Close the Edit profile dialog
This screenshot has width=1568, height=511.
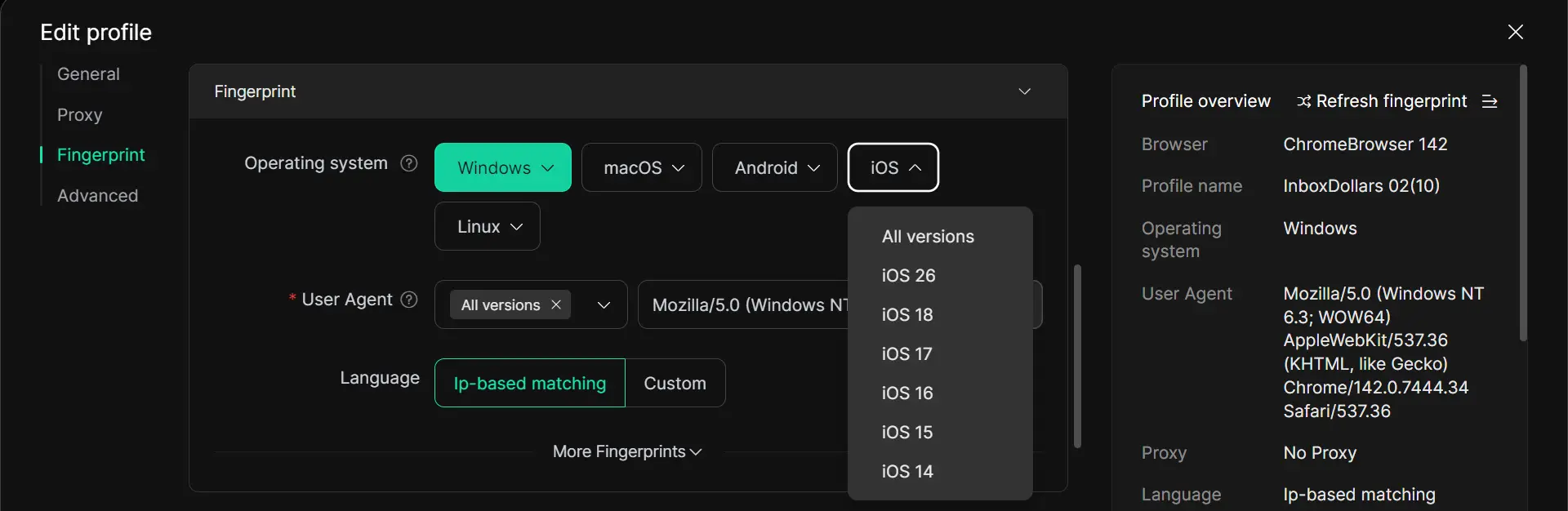click(x=1515, y=32)
